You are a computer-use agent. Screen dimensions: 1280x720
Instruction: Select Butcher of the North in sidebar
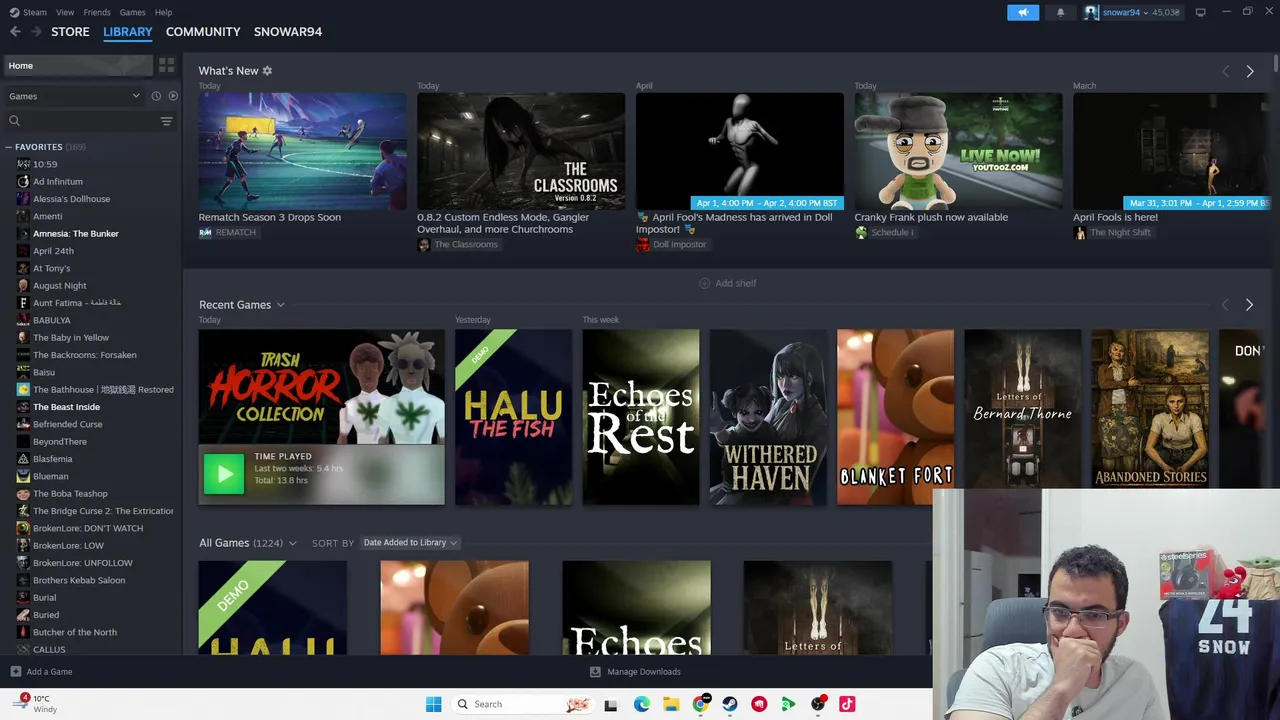(75, 632)
